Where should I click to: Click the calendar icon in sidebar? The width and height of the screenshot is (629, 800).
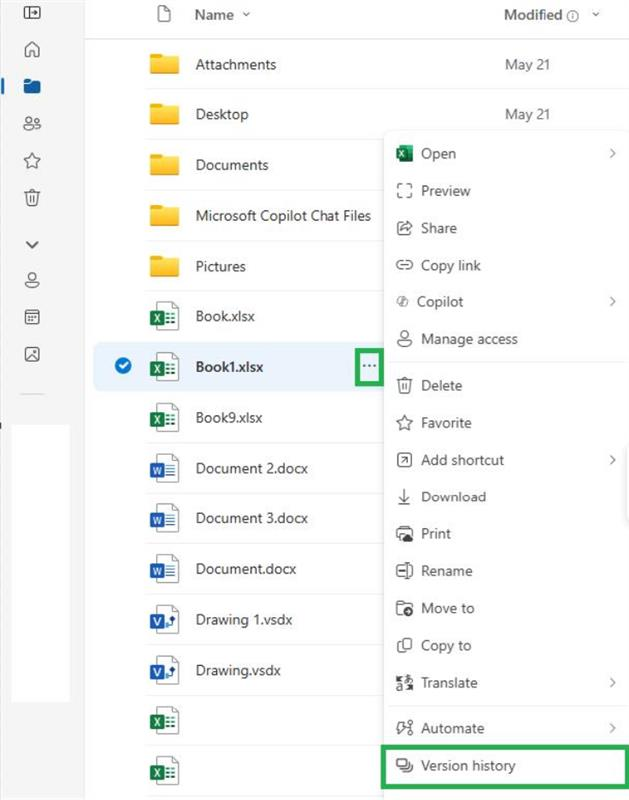[x=32, y=317]
